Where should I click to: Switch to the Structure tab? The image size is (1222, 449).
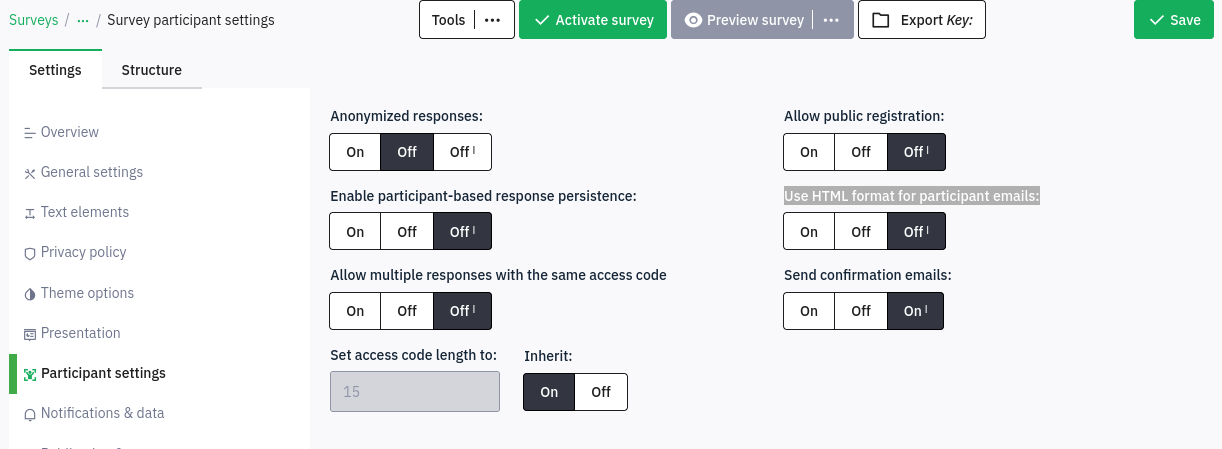tap(151, 70)
